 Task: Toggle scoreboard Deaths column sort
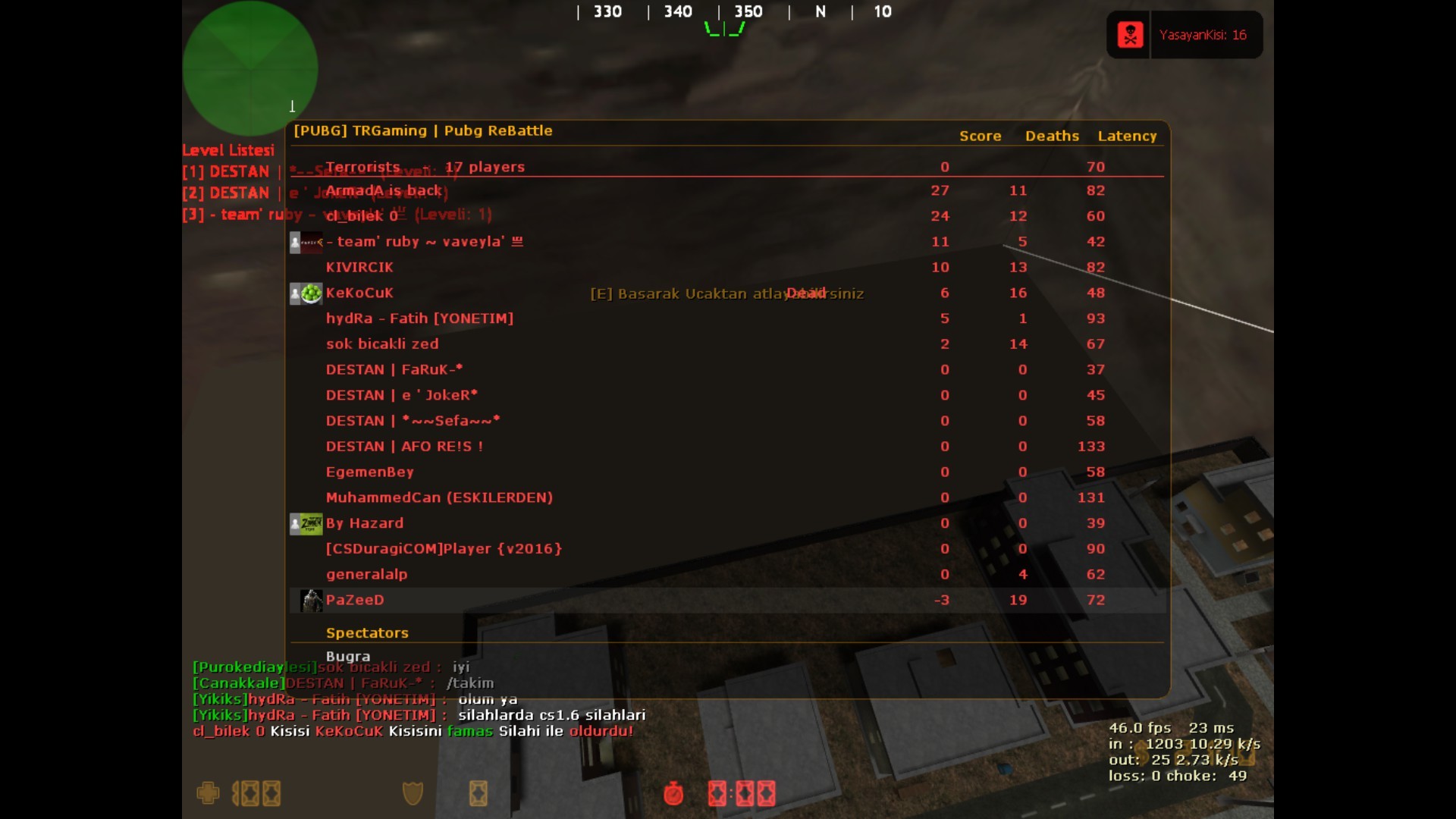pos(1051,135)
